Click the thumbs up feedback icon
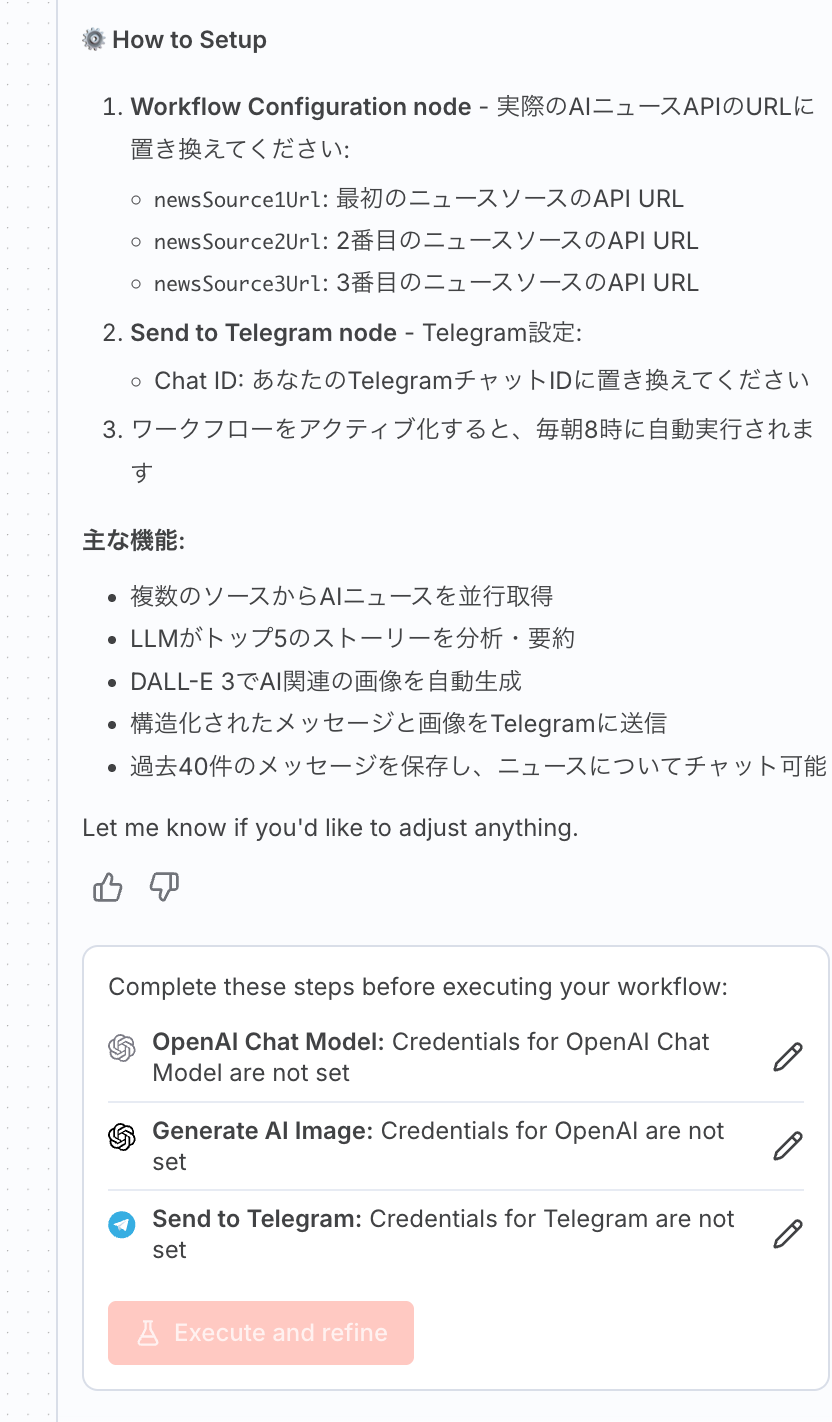This screenshot has height=1422, width=832. [107, 887]
